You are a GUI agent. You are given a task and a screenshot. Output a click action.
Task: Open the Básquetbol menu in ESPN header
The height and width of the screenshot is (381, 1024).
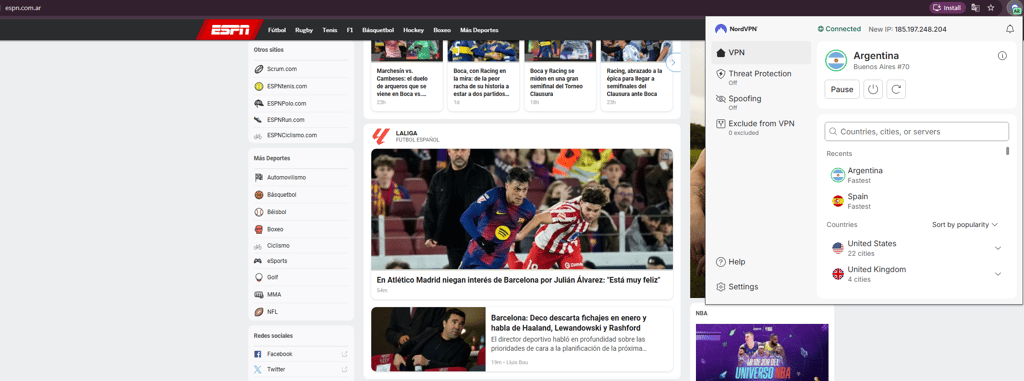tap(378, 30)
